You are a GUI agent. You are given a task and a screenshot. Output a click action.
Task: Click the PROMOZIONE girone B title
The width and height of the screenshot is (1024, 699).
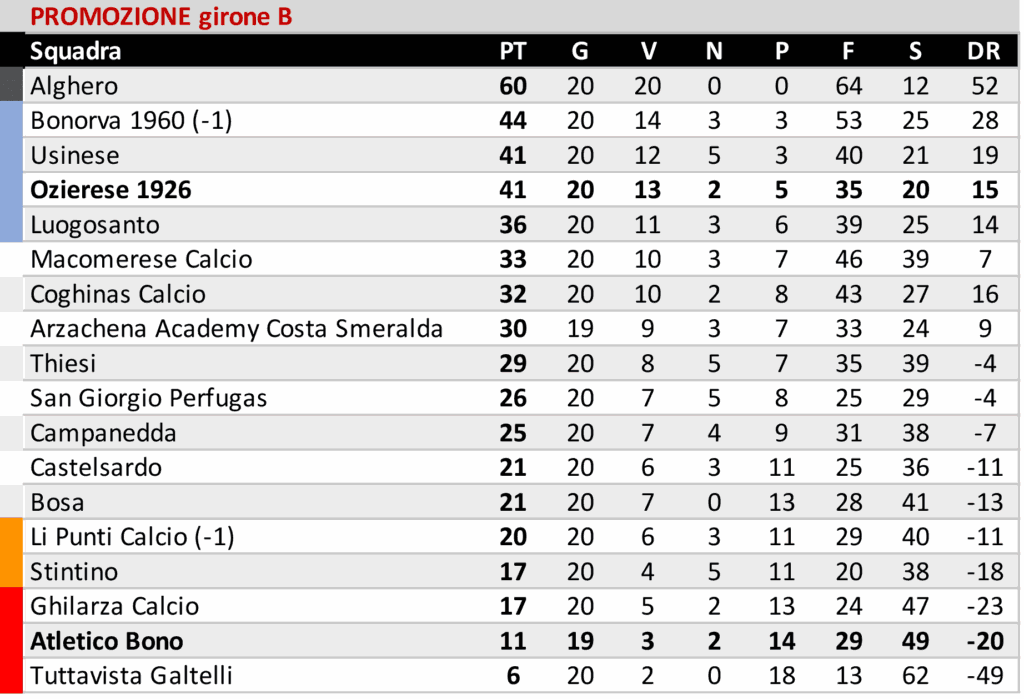[161, 17]
